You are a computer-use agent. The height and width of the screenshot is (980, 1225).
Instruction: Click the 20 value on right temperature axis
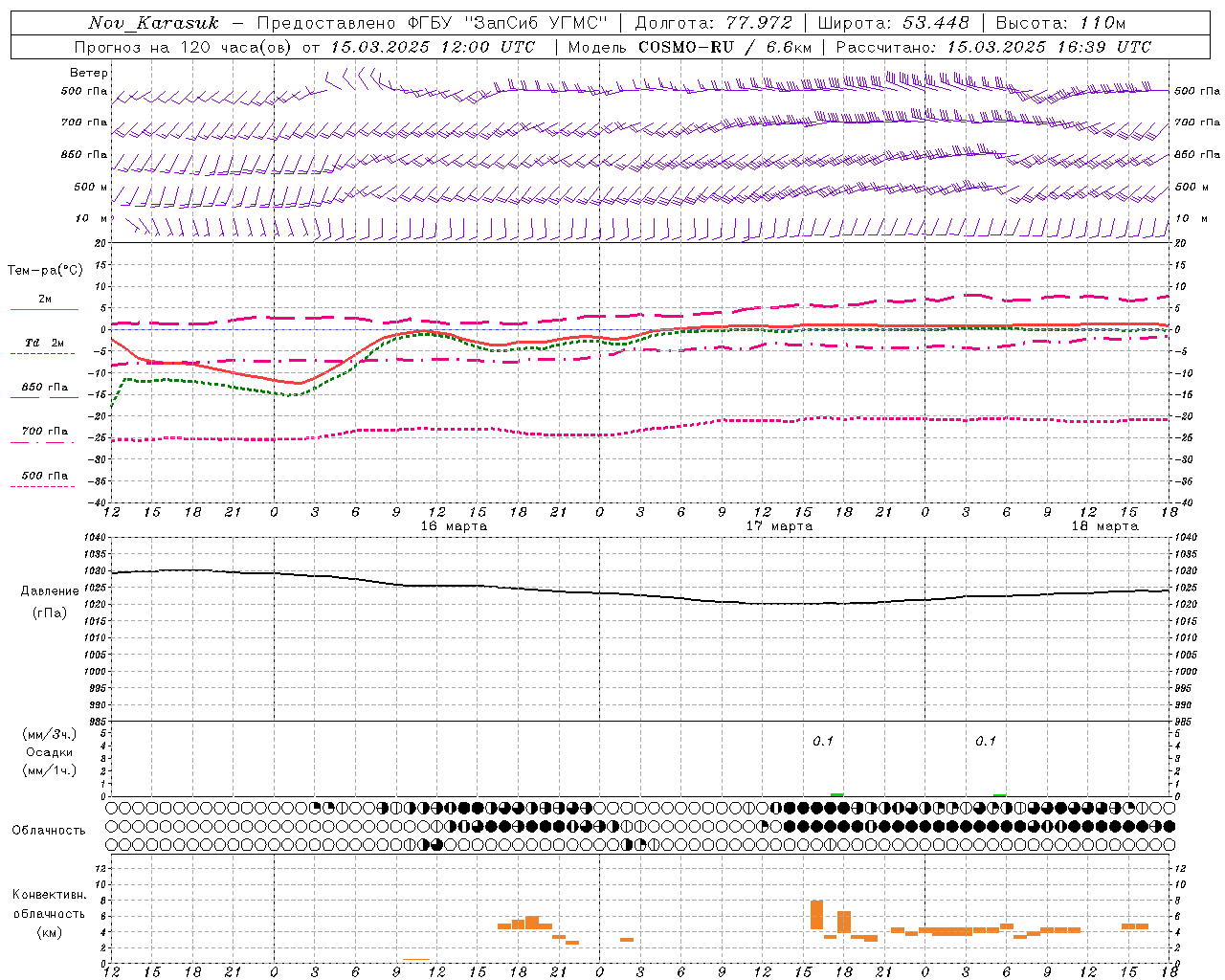1181,244
